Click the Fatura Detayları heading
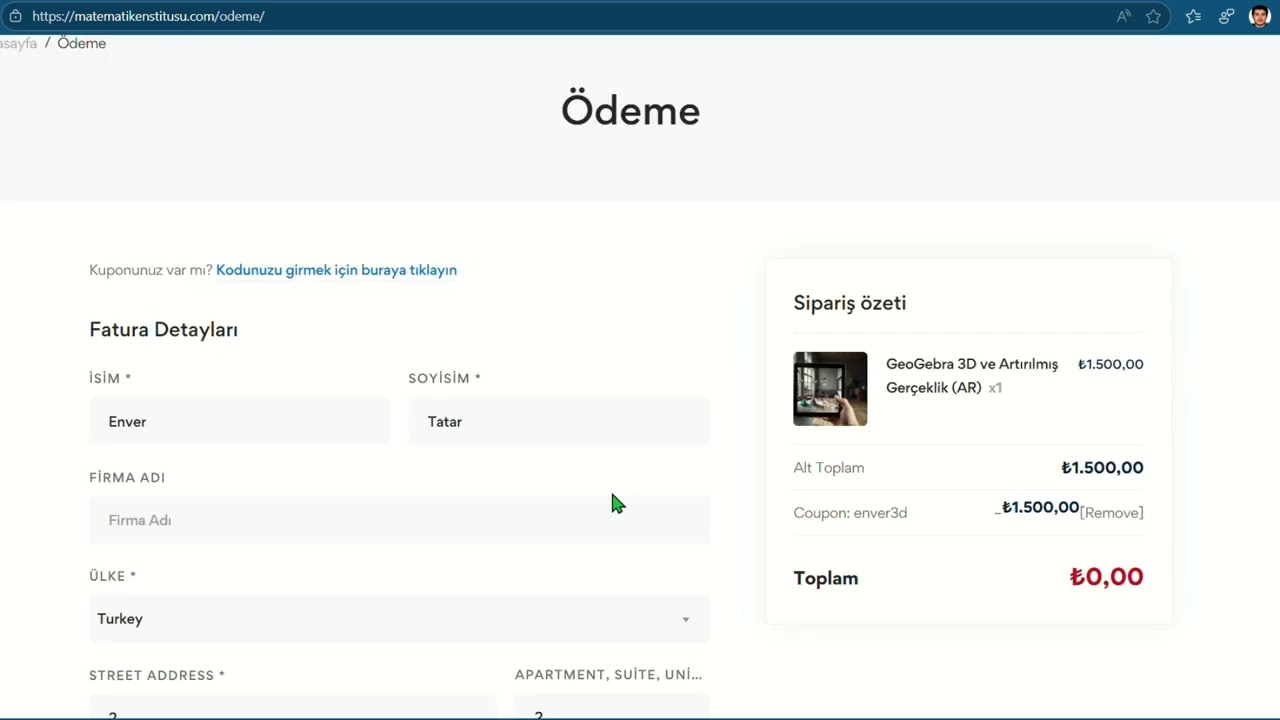The width and height of the screenshot is (1280, 720). pyautogui.click(x=163, y=330)
